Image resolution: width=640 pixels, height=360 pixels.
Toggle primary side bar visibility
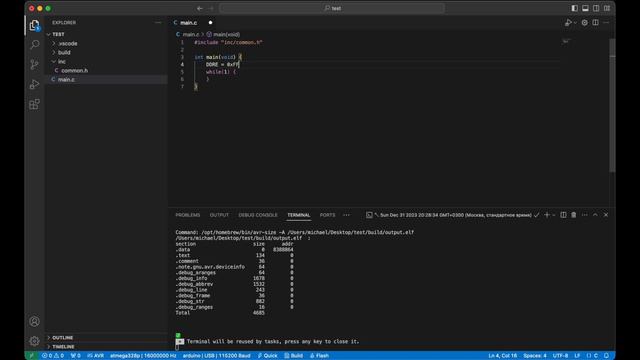574,8
